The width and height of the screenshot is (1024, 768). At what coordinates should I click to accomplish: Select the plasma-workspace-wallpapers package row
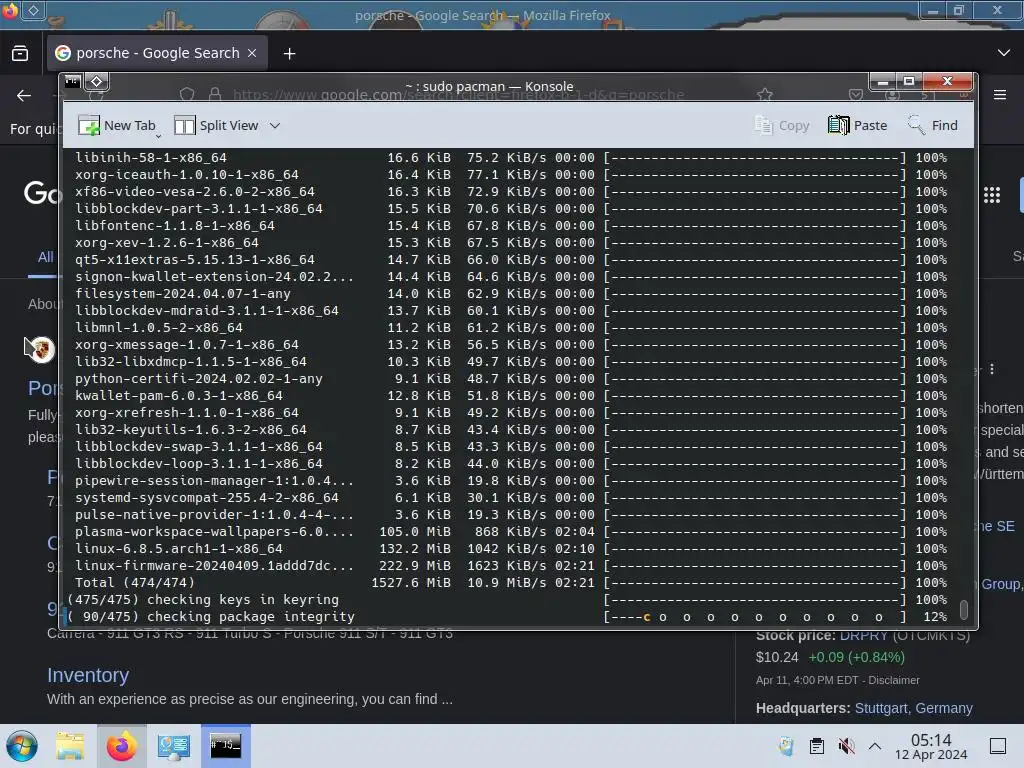tap(511, 532)
